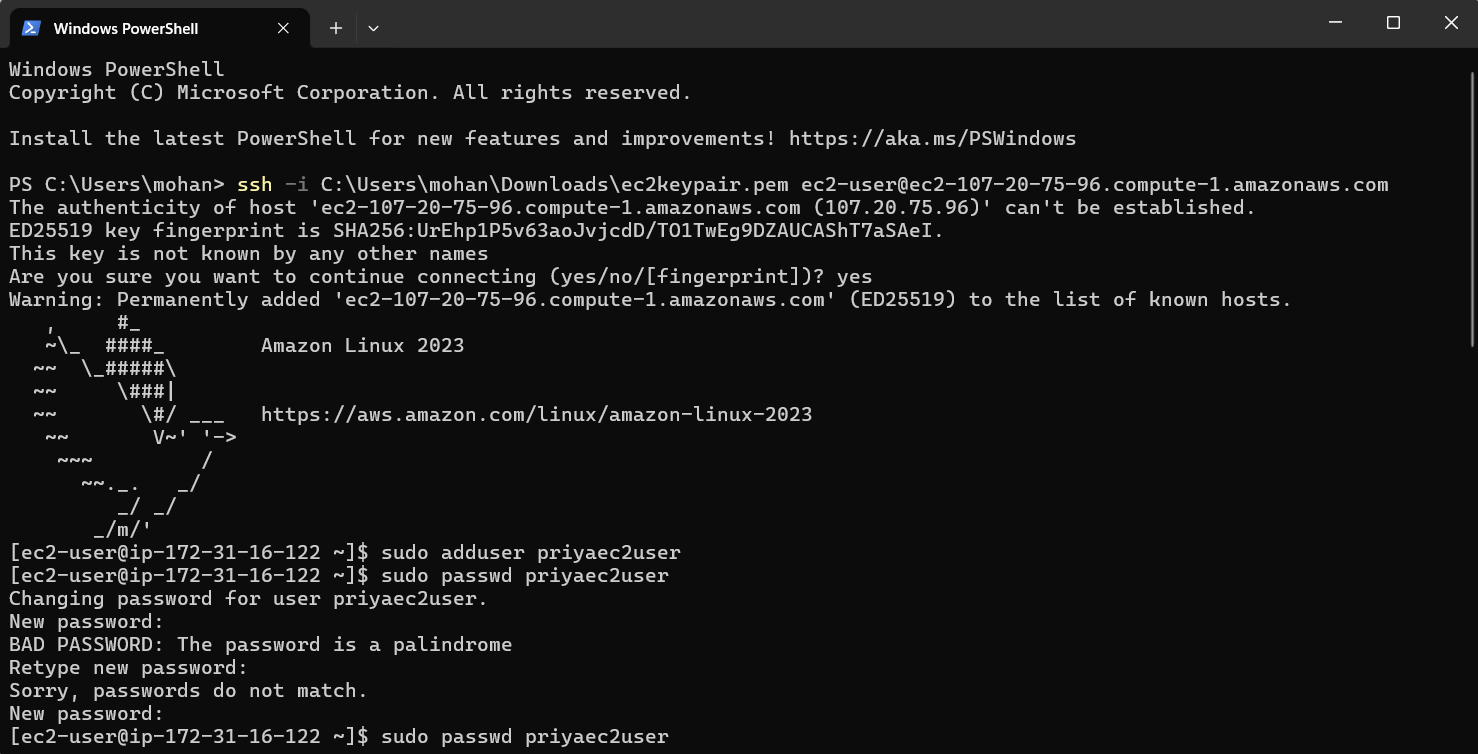Click the PowerShell icon on the tab
1478x754 pixels.
[x=30, y=28]
